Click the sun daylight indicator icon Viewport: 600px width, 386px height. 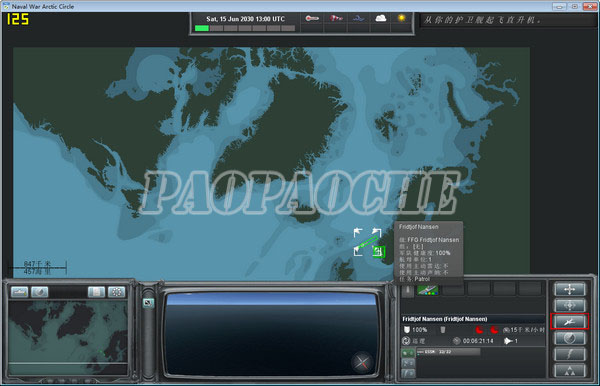point(401,18)
